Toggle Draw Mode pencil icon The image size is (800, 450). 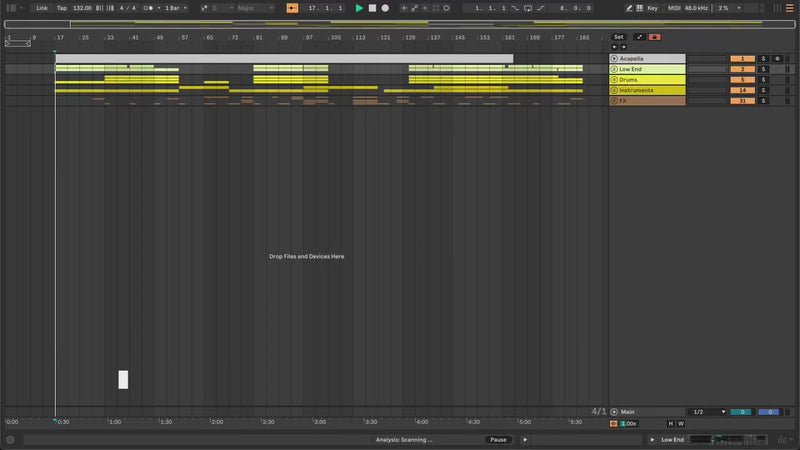[x=629, y=8]
